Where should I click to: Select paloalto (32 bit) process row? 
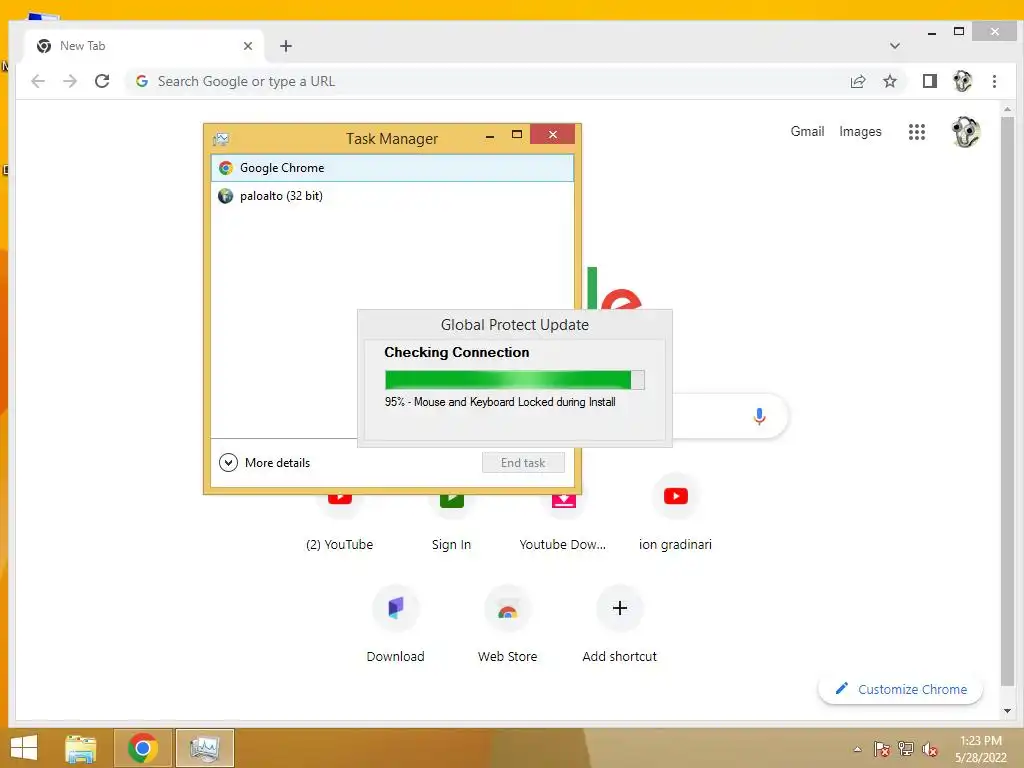point(392,196)
